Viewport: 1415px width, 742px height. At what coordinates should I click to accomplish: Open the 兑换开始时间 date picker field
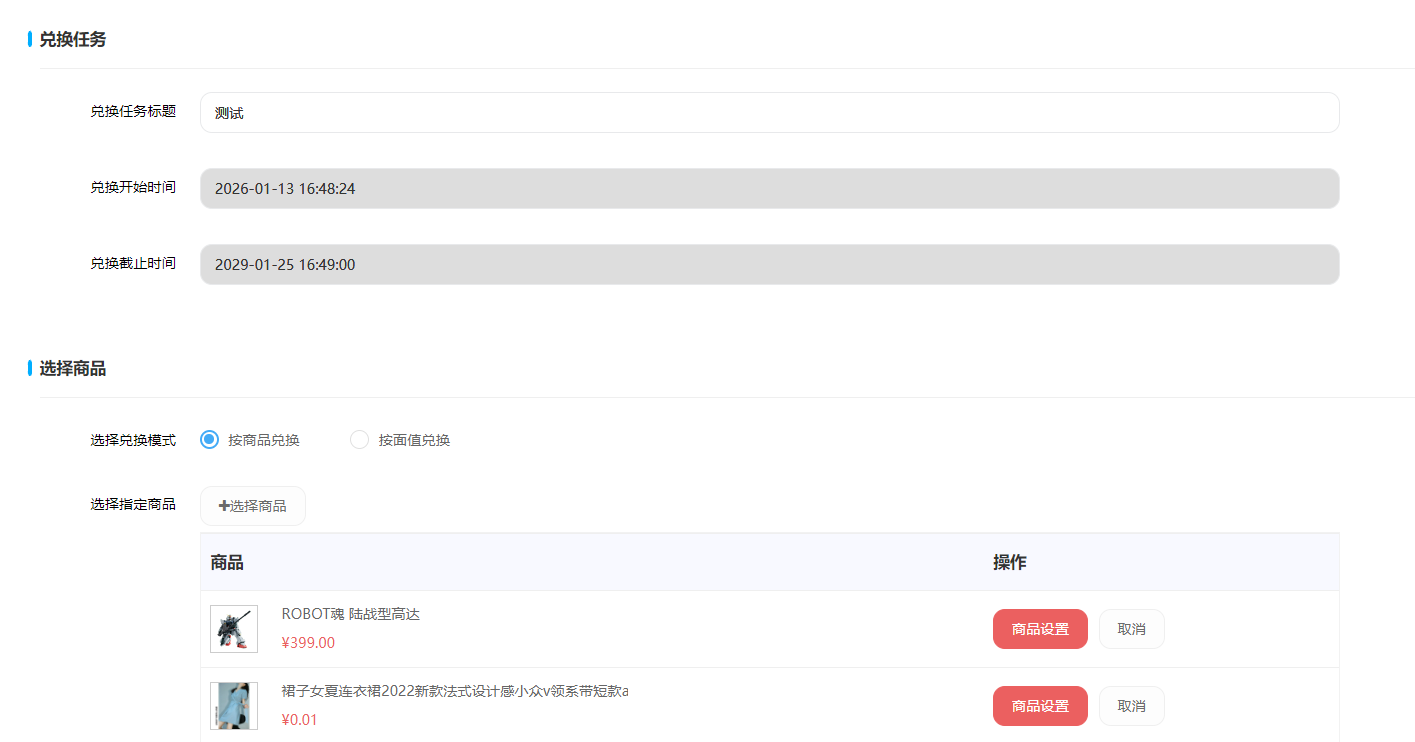tap(600, 187)
